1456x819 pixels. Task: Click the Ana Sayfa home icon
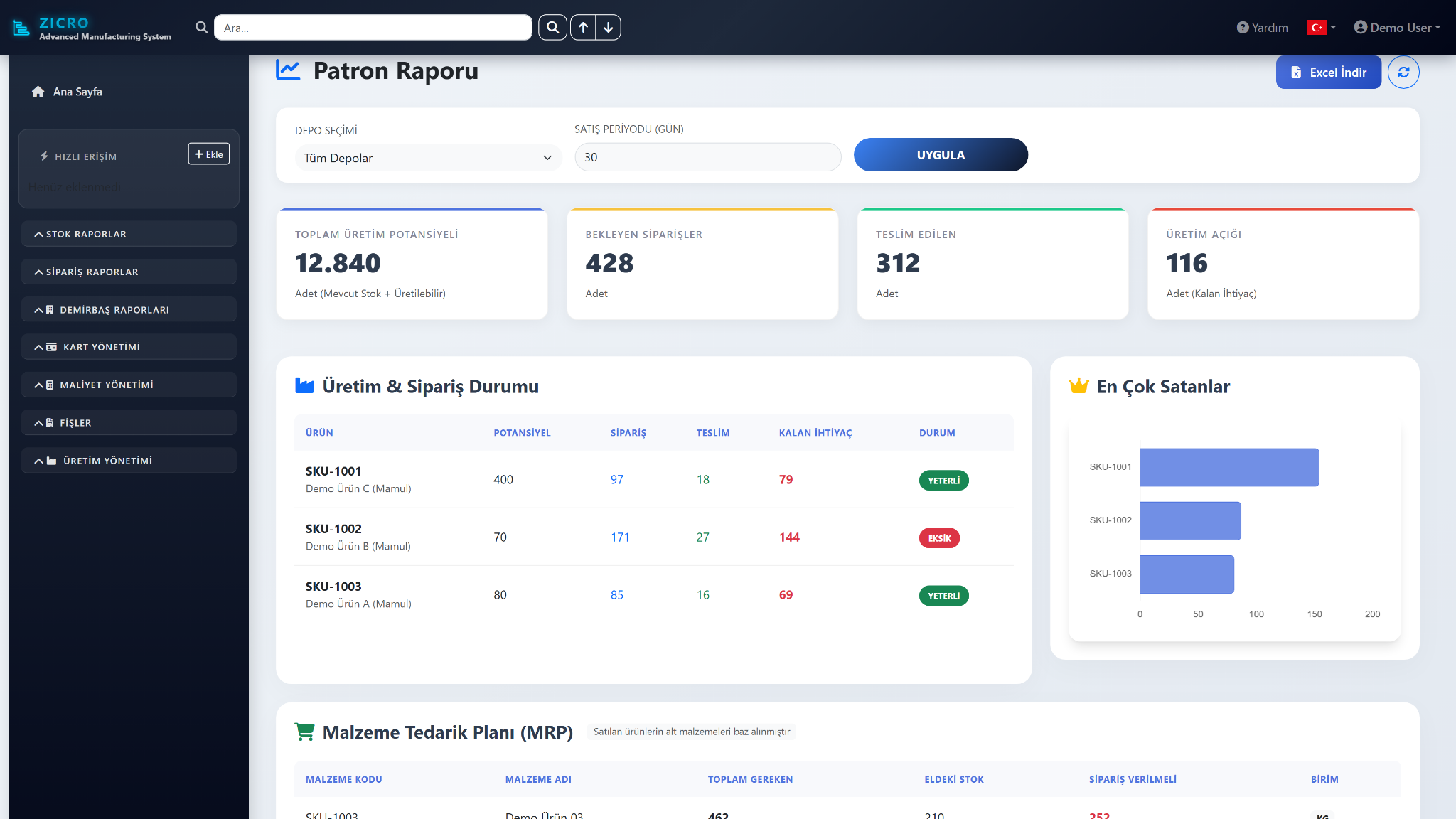(38, 92)
